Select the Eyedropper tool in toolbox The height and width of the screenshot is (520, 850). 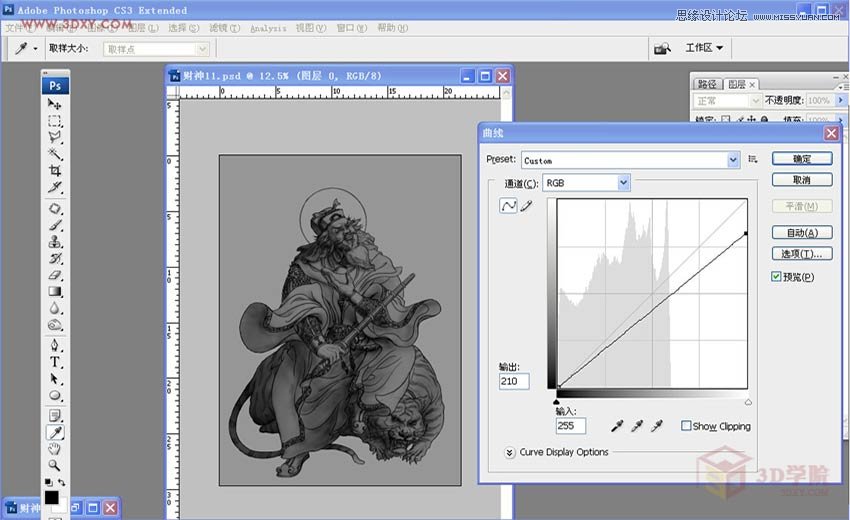pyautogui.click(x=55, y=432)
